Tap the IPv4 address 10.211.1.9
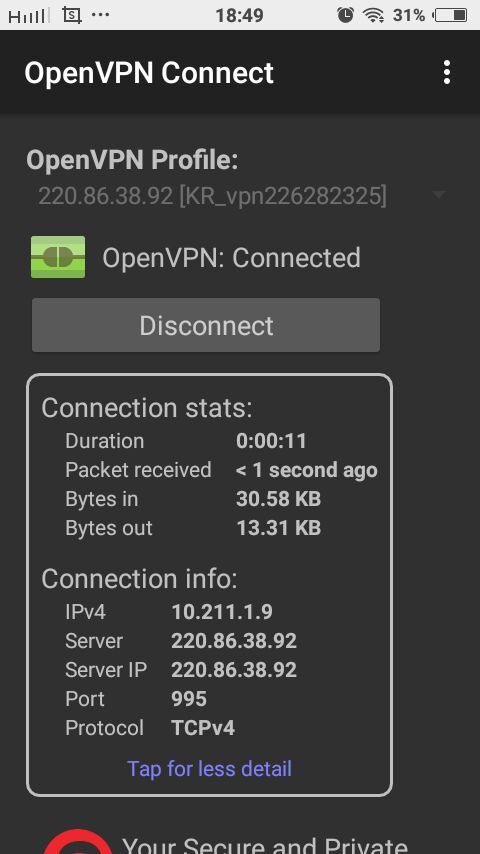 222,612
